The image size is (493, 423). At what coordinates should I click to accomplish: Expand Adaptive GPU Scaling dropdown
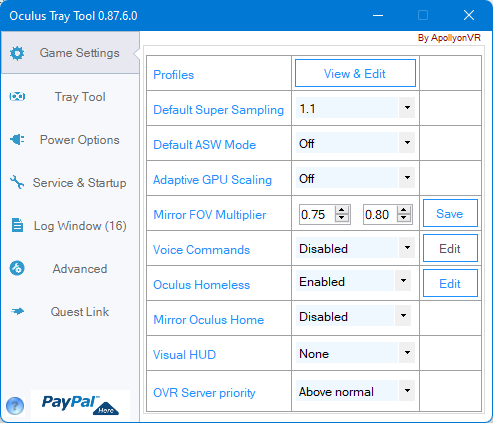(x=407, y=178)
